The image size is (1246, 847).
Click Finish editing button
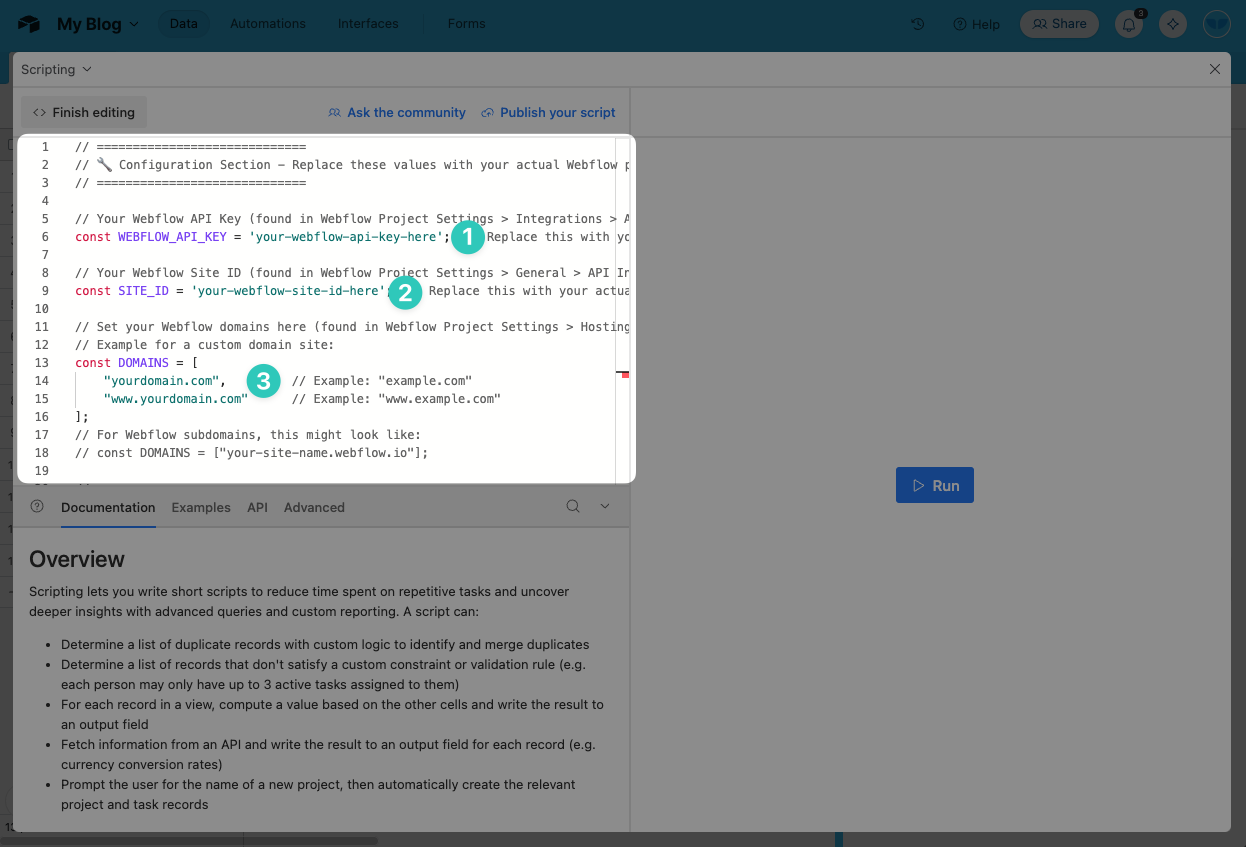click(x=84, y=112)
